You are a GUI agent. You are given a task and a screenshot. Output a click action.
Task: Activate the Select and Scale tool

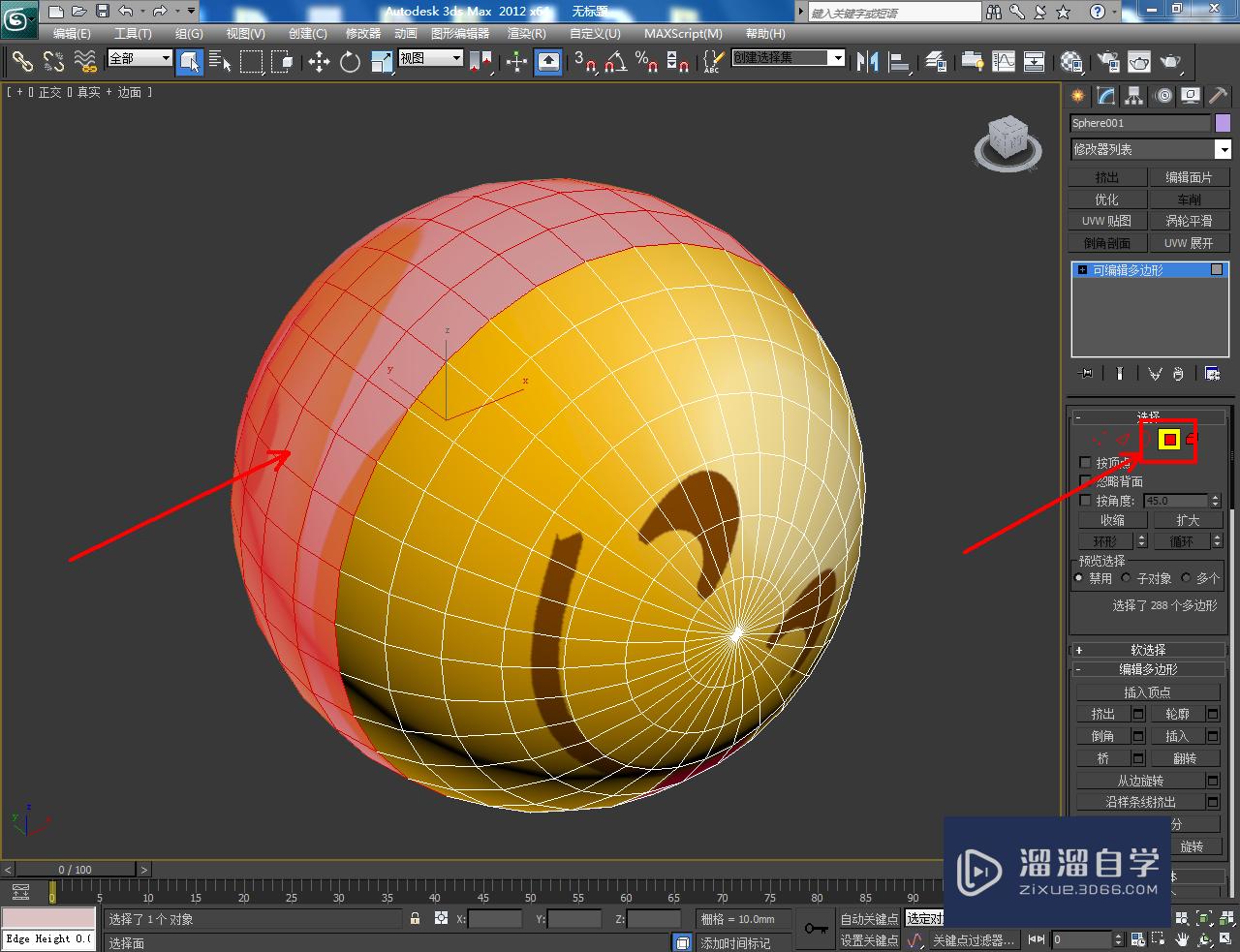click(381, 62)
